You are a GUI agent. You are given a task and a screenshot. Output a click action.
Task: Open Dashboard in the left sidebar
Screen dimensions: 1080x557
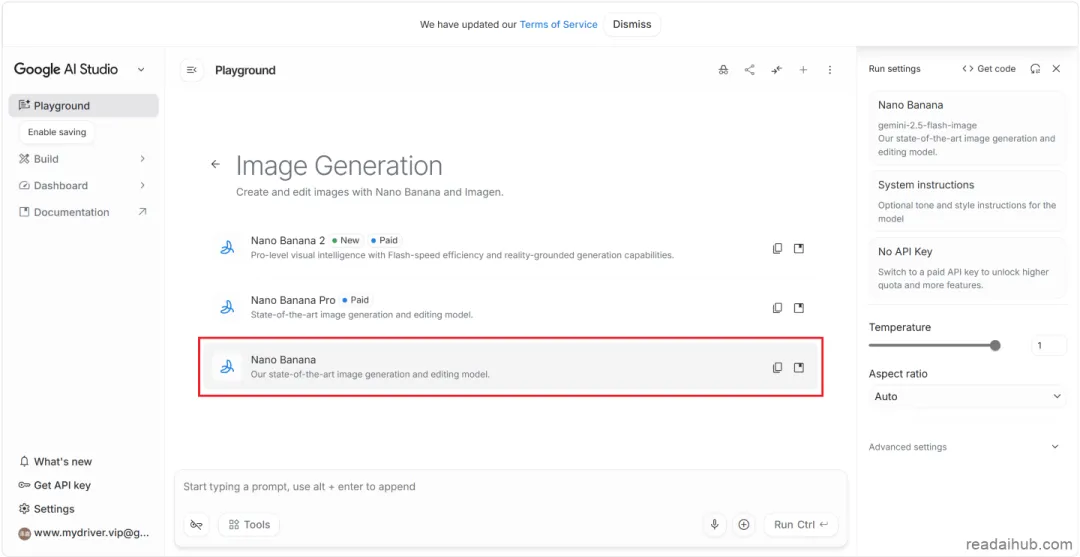(61, 185)
